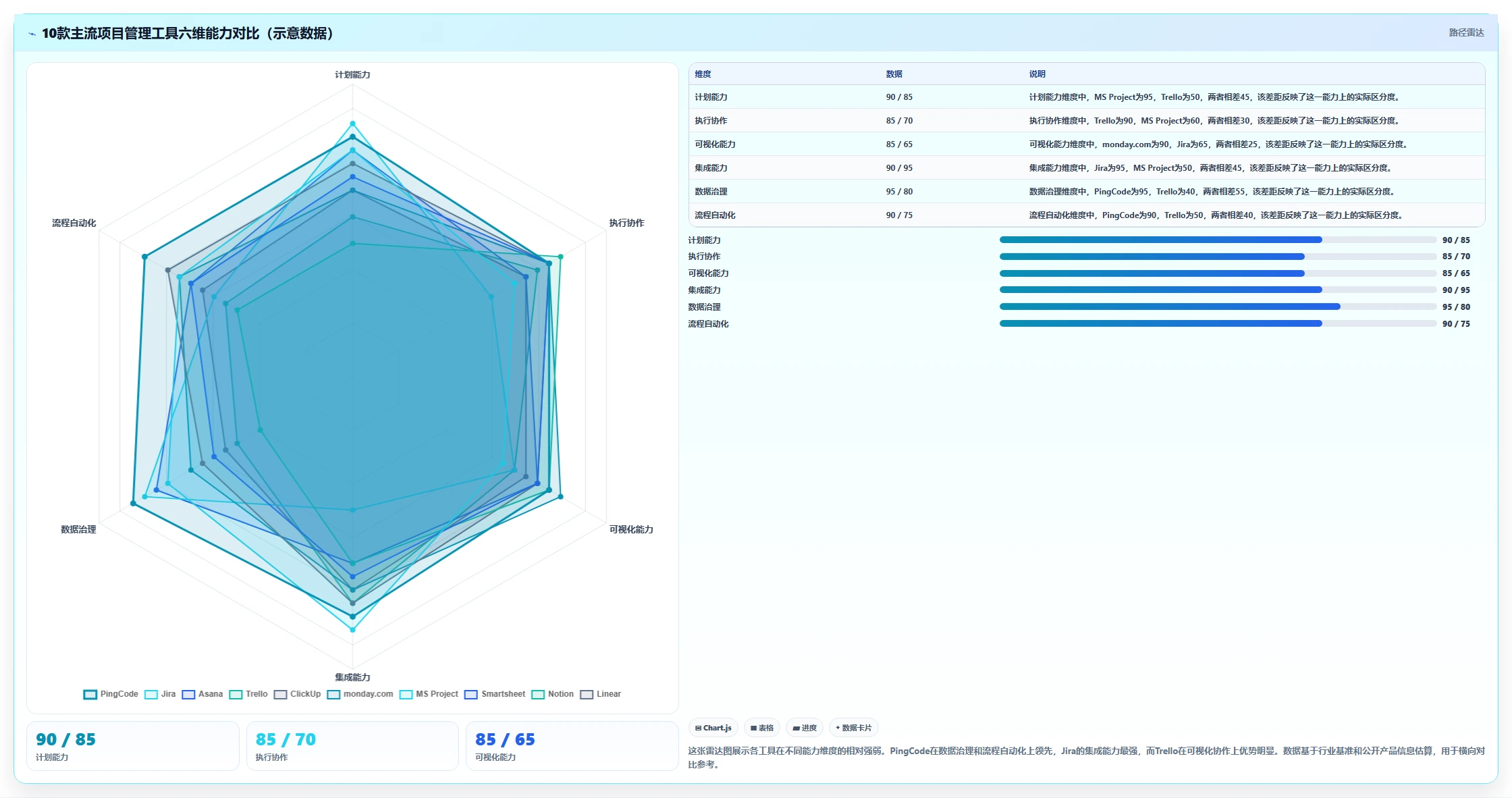Click the title icon beside 10款主流项目管理工具
Viewport: 1512px width, 798px height.
[x=32, y=34]
